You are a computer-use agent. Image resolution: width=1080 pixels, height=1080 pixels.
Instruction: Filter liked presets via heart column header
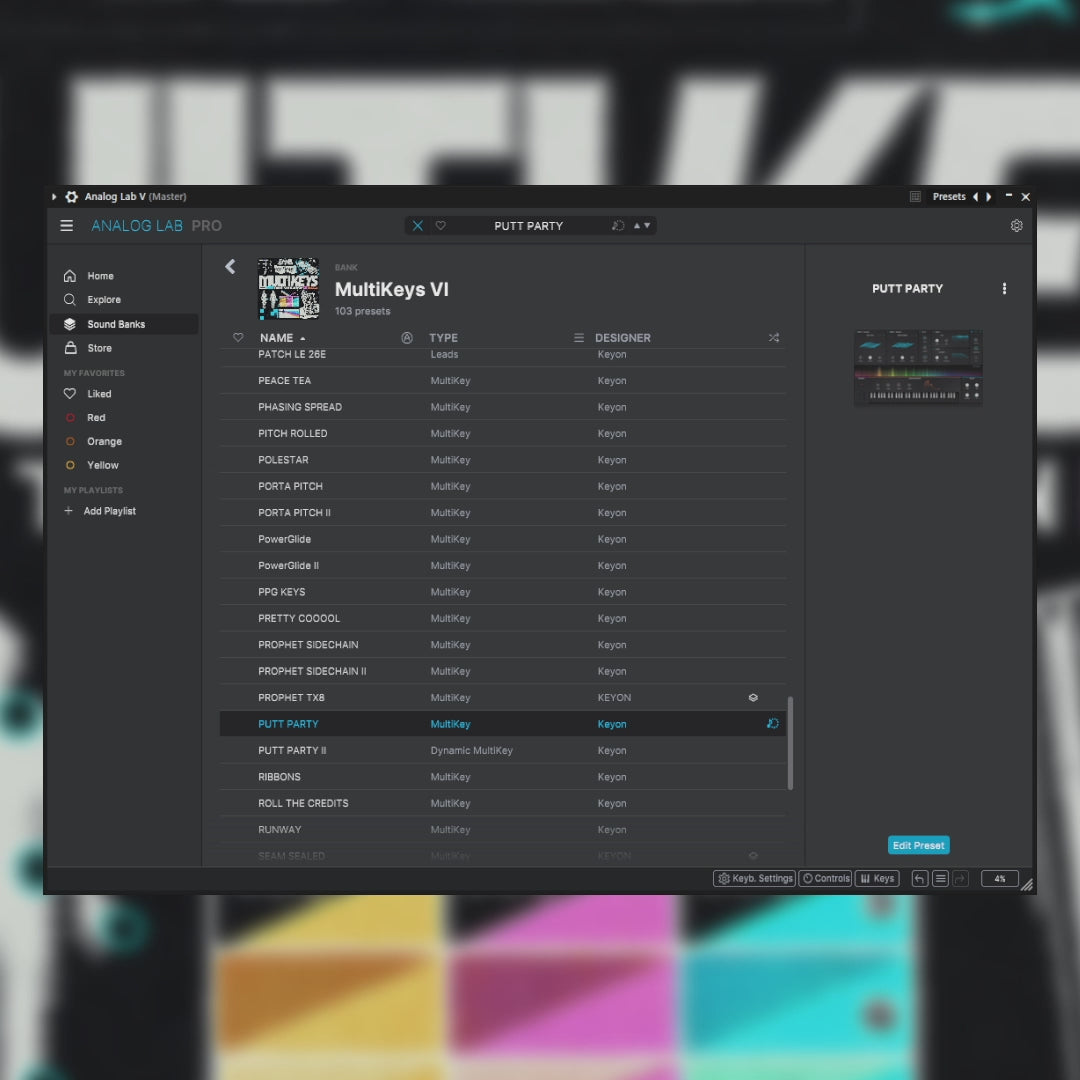(238, 338)
